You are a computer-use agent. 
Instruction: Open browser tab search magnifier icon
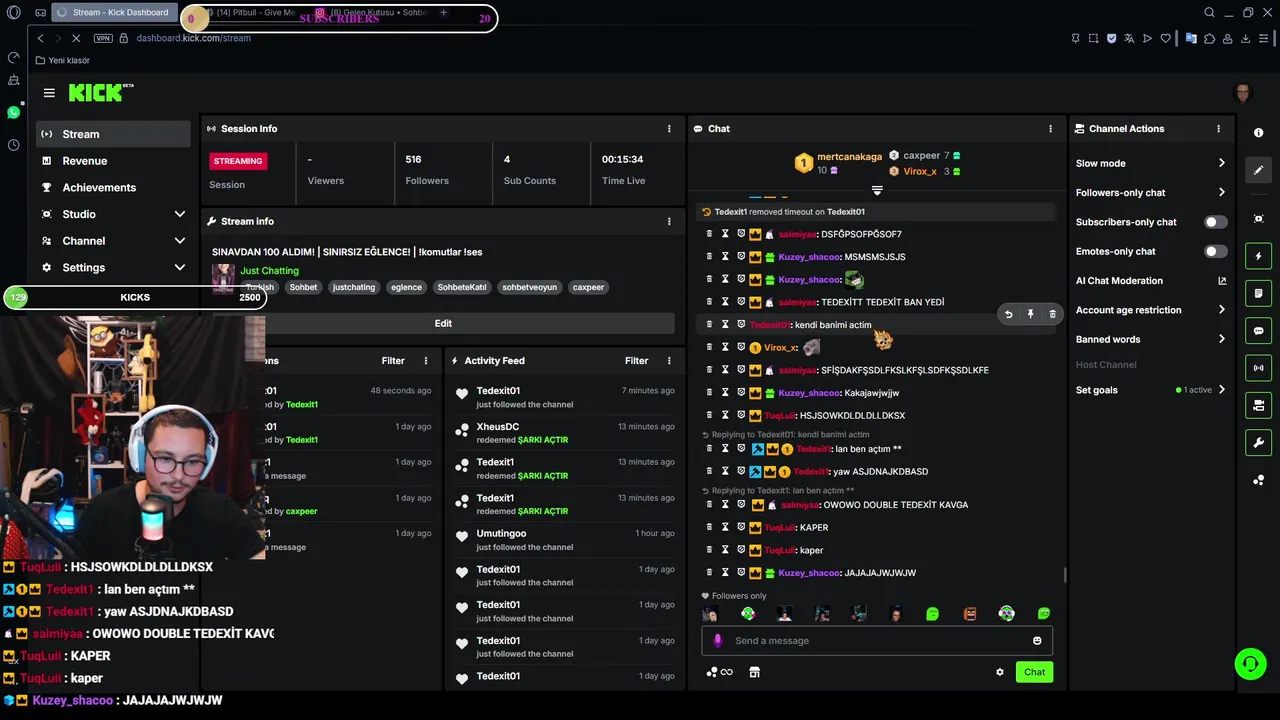click(1209, 13)
